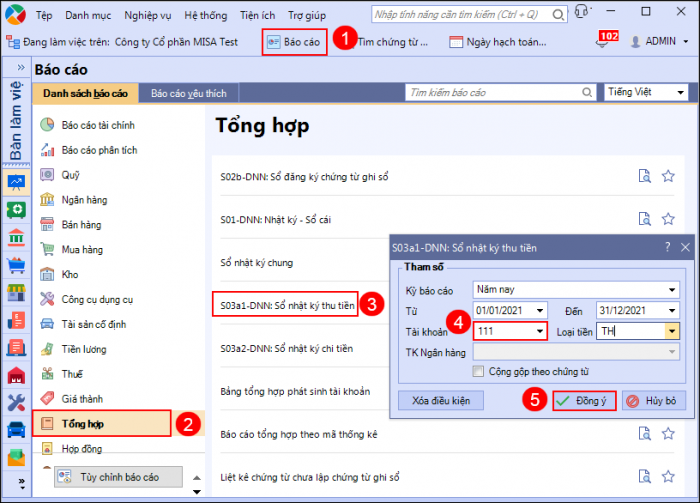Image resolution: width=700 pixels, height=503 pixels.
Task: Favorite the S02b-DNN report with star icon
Action: [x=668, y=176]
